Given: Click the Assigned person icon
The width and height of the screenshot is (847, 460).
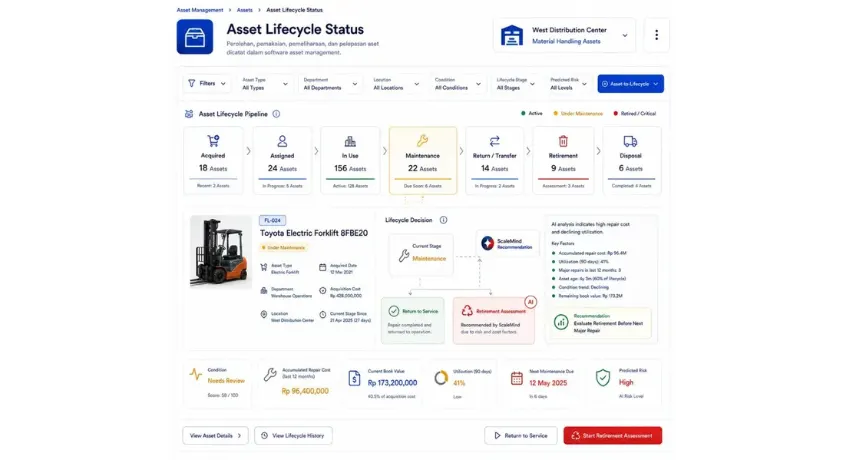Looking at the screenshot, I should click(282, 141).
